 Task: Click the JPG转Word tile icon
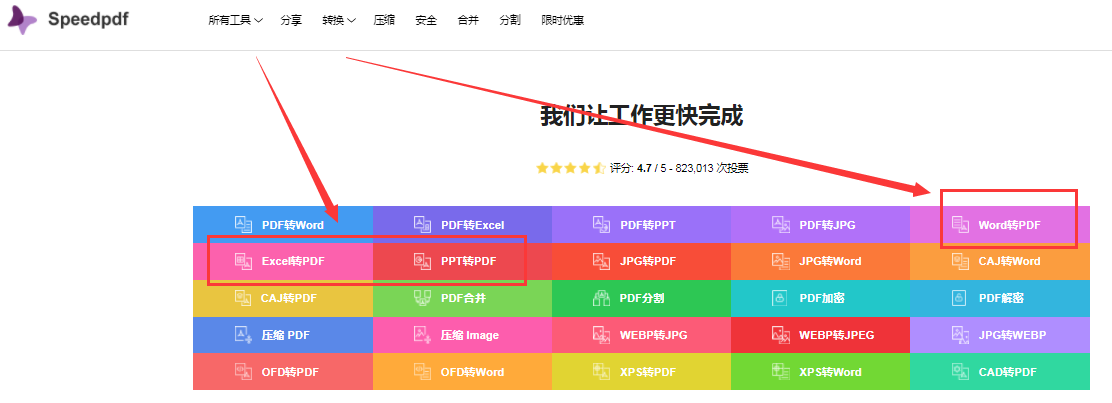coord(781,261)
